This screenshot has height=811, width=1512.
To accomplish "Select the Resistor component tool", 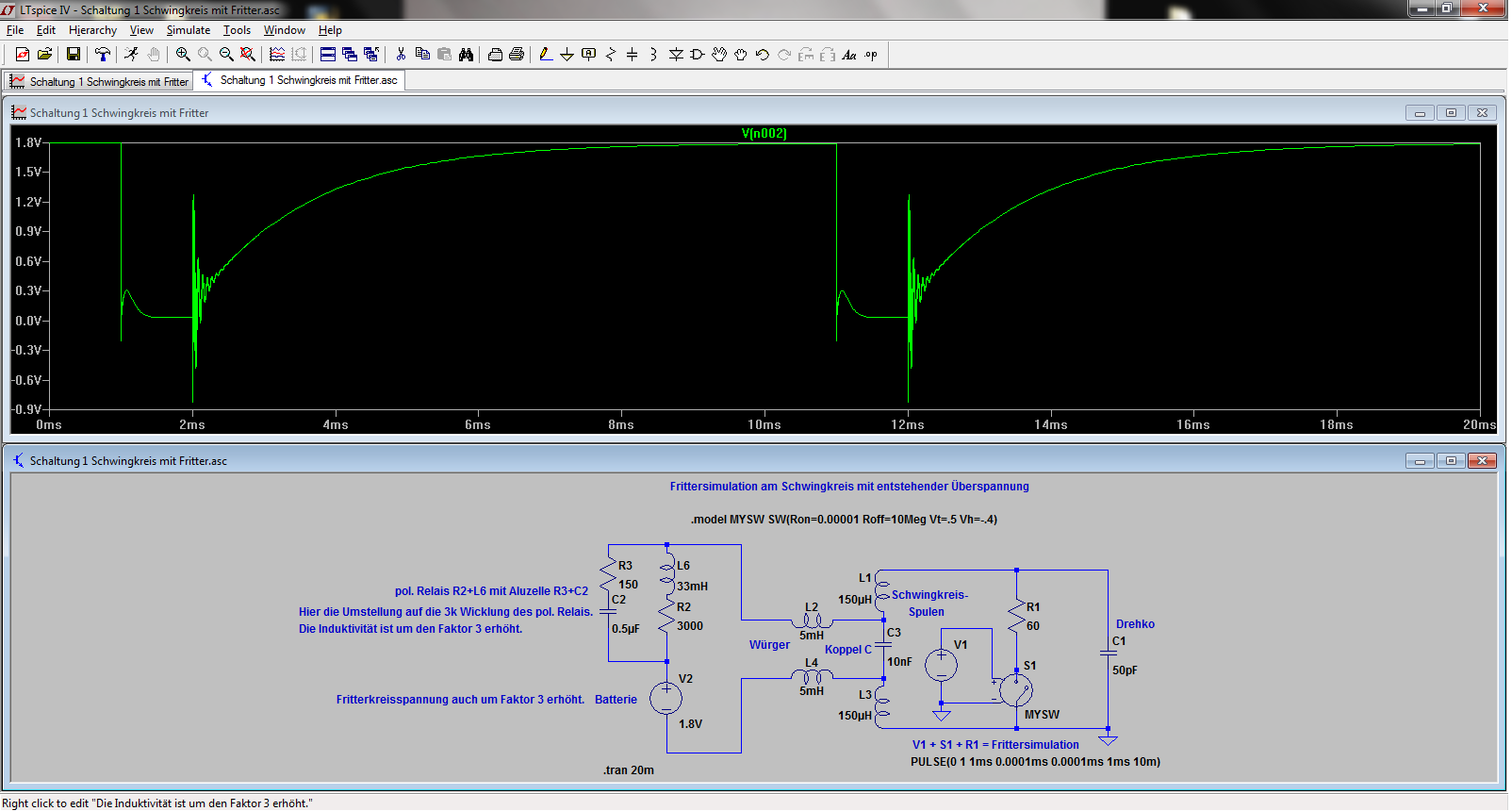I will click(x=610, y=55).
